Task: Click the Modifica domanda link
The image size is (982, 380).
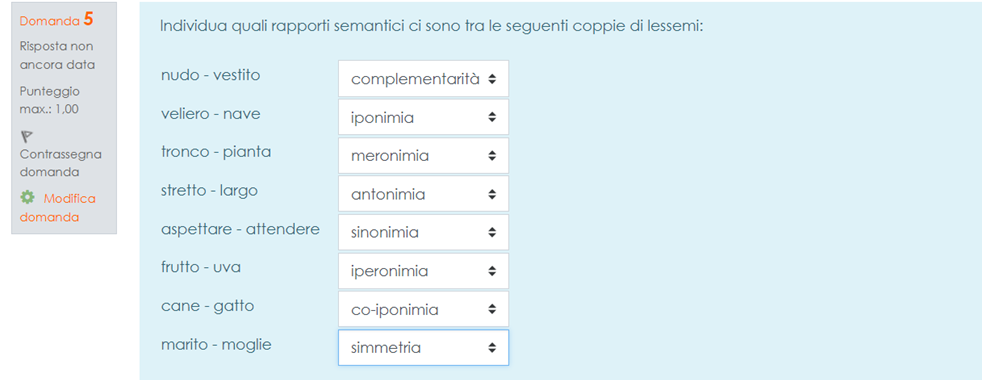Action: tap(58, 208)
